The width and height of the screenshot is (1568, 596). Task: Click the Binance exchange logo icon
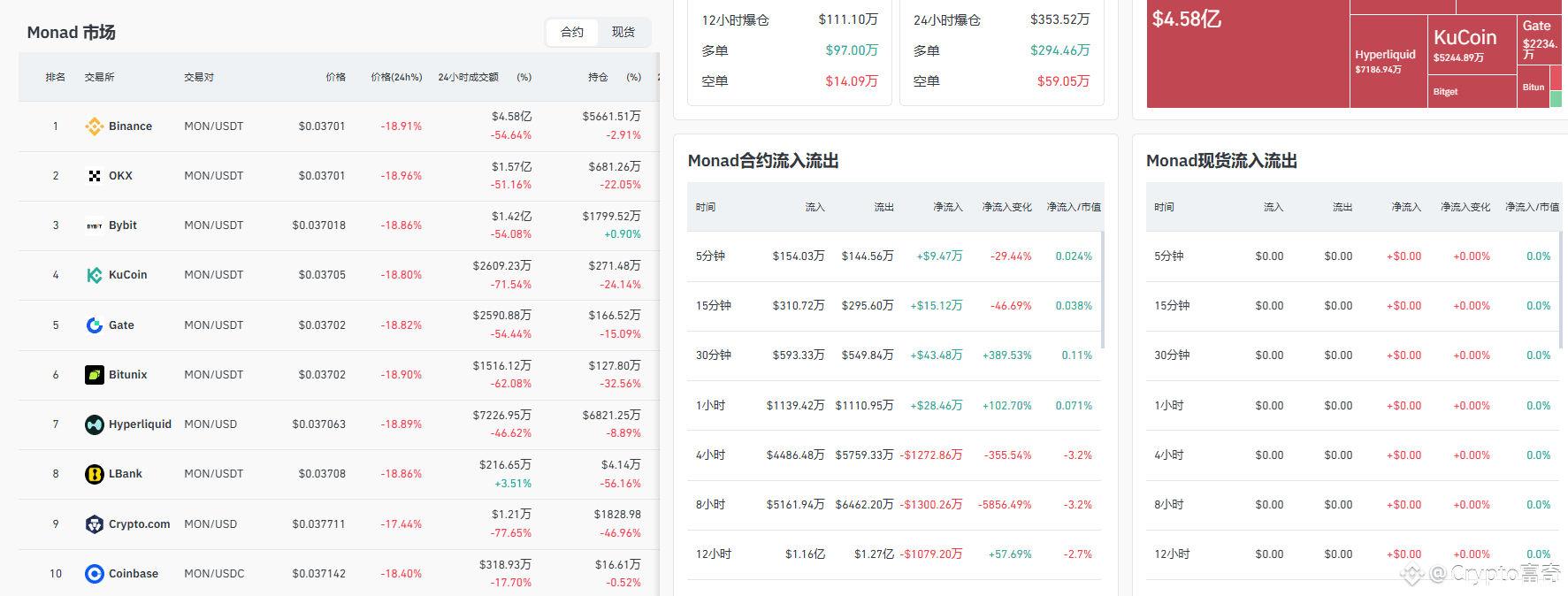coord(94,126)
